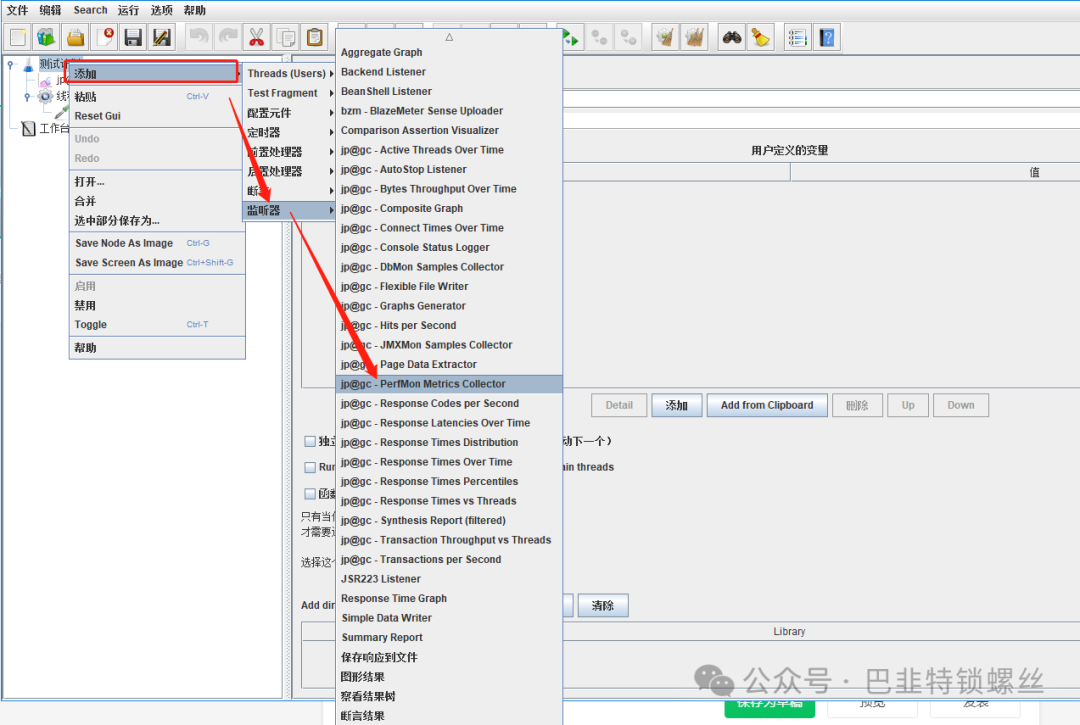
Task: Select 察看结果树 listener
Action: pos(449,696)
